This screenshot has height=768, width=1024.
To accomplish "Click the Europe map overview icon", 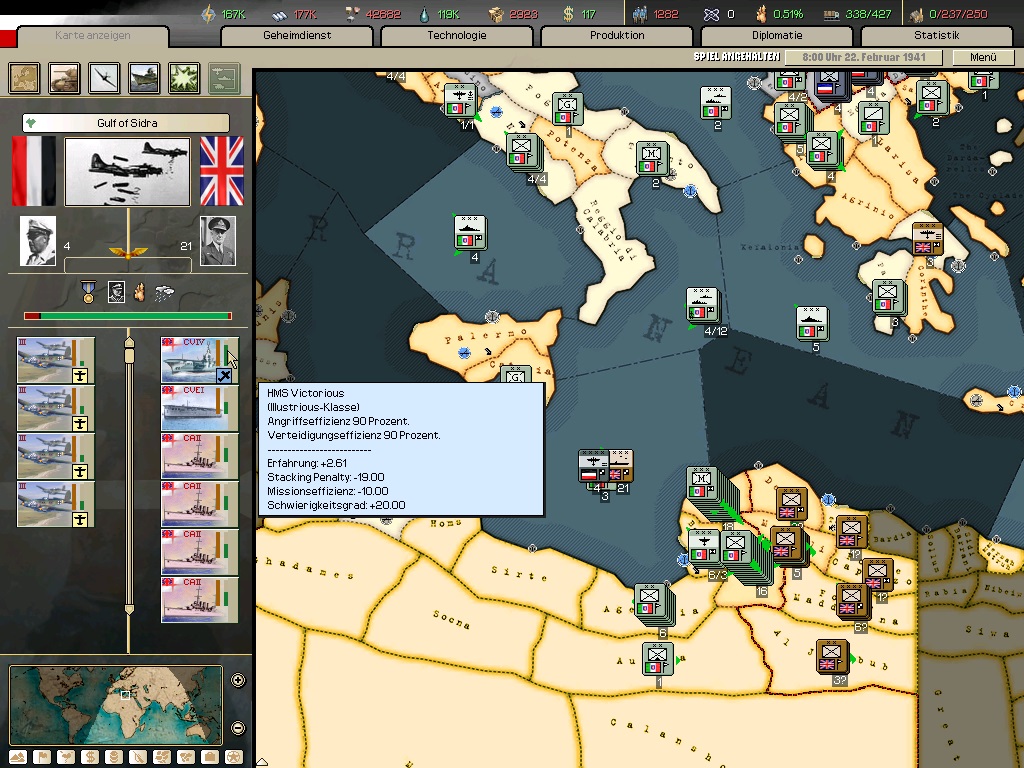I will click(x=24, y=77).
